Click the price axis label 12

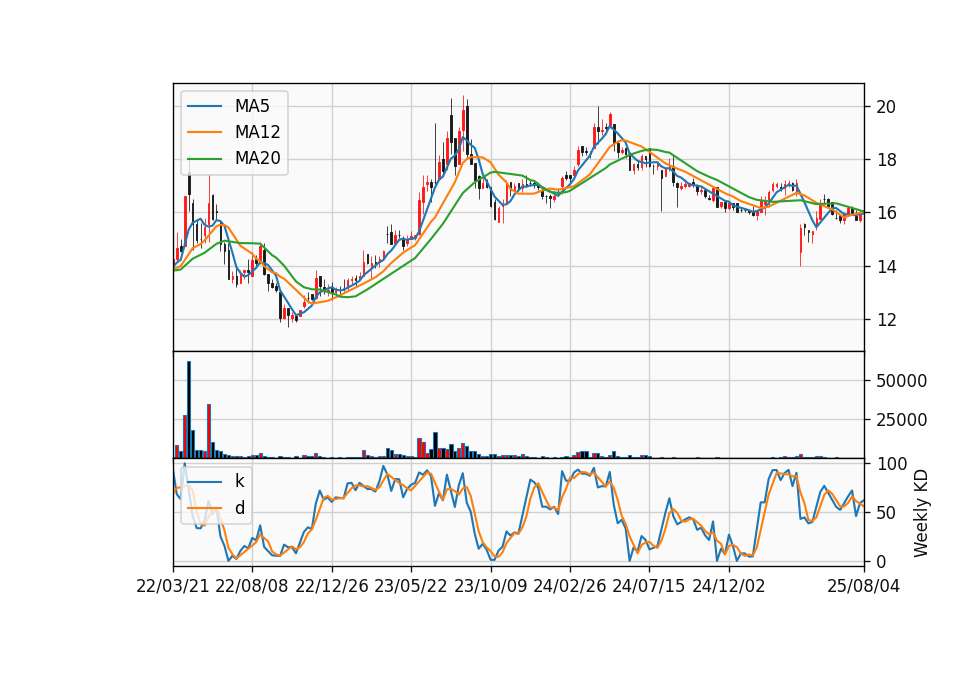pos(886,320)
